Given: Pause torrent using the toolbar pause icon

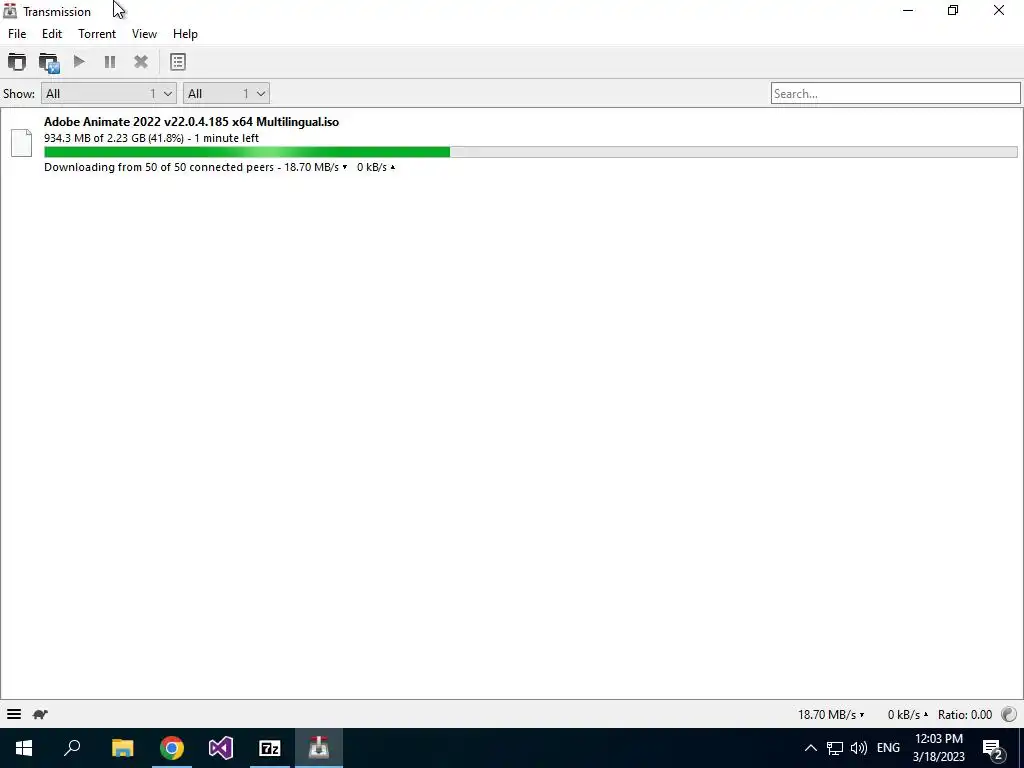Looking at the screenshot, I should tap(110, 62).
